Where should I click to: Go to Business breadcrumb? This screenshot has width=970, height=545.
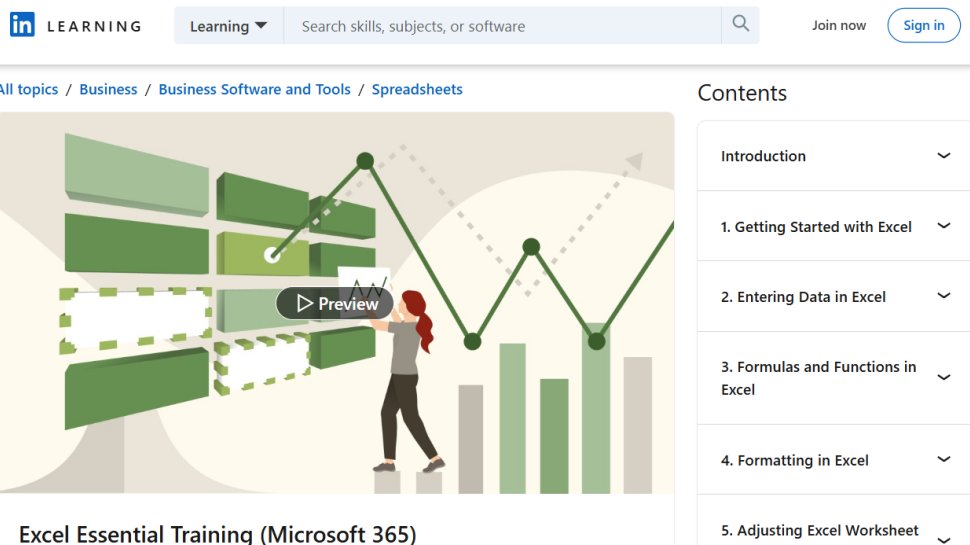click(108, 89)
